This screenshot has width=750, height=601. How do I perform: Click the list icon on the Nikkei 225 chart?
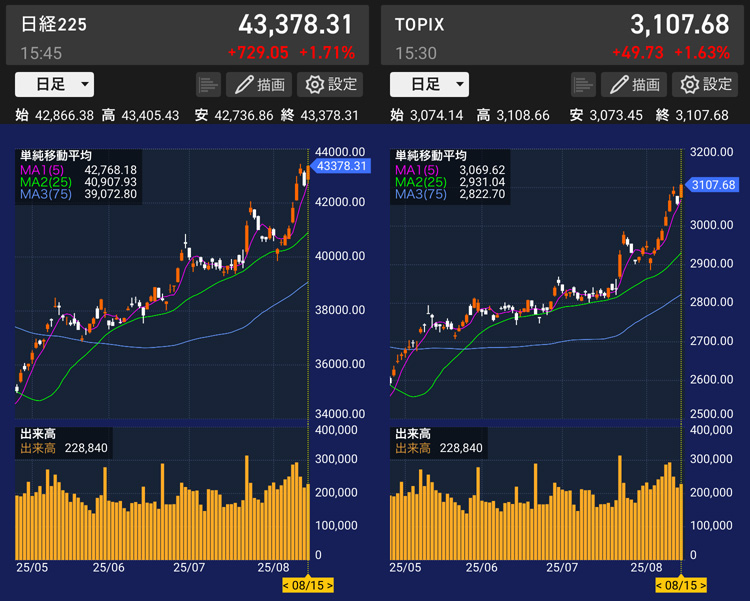pyautogui.click(x=208, y=85)
